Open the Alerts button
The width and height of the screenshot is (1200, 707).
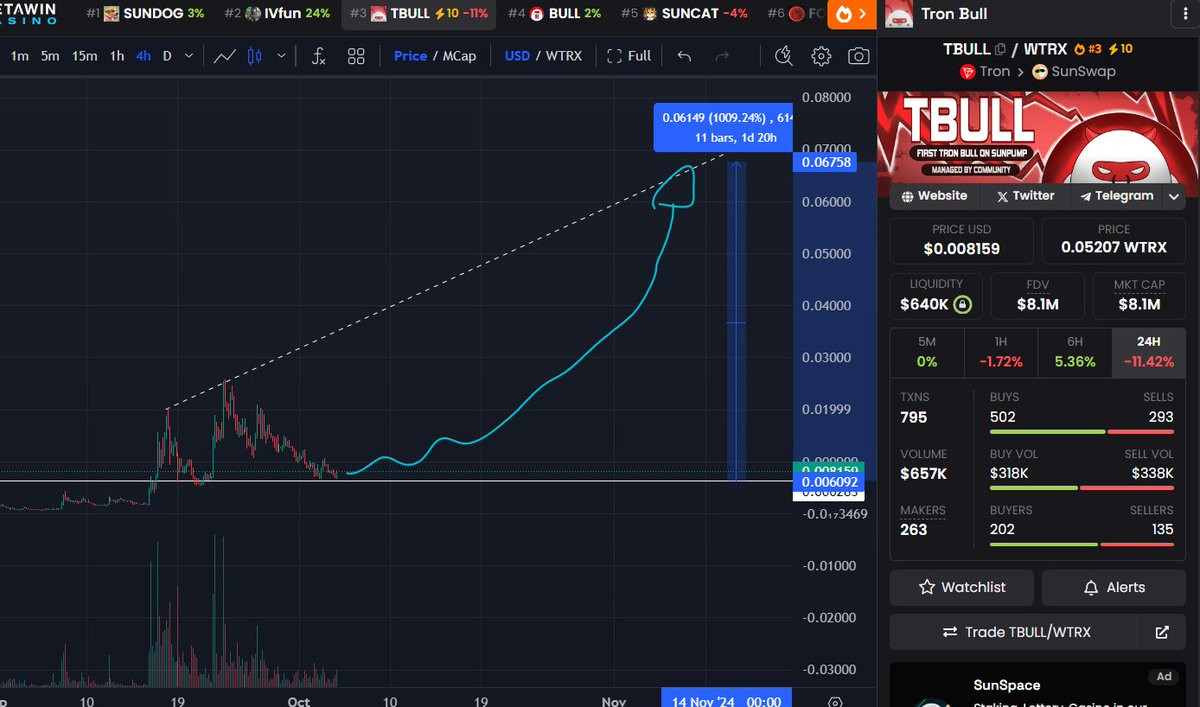1114,587
